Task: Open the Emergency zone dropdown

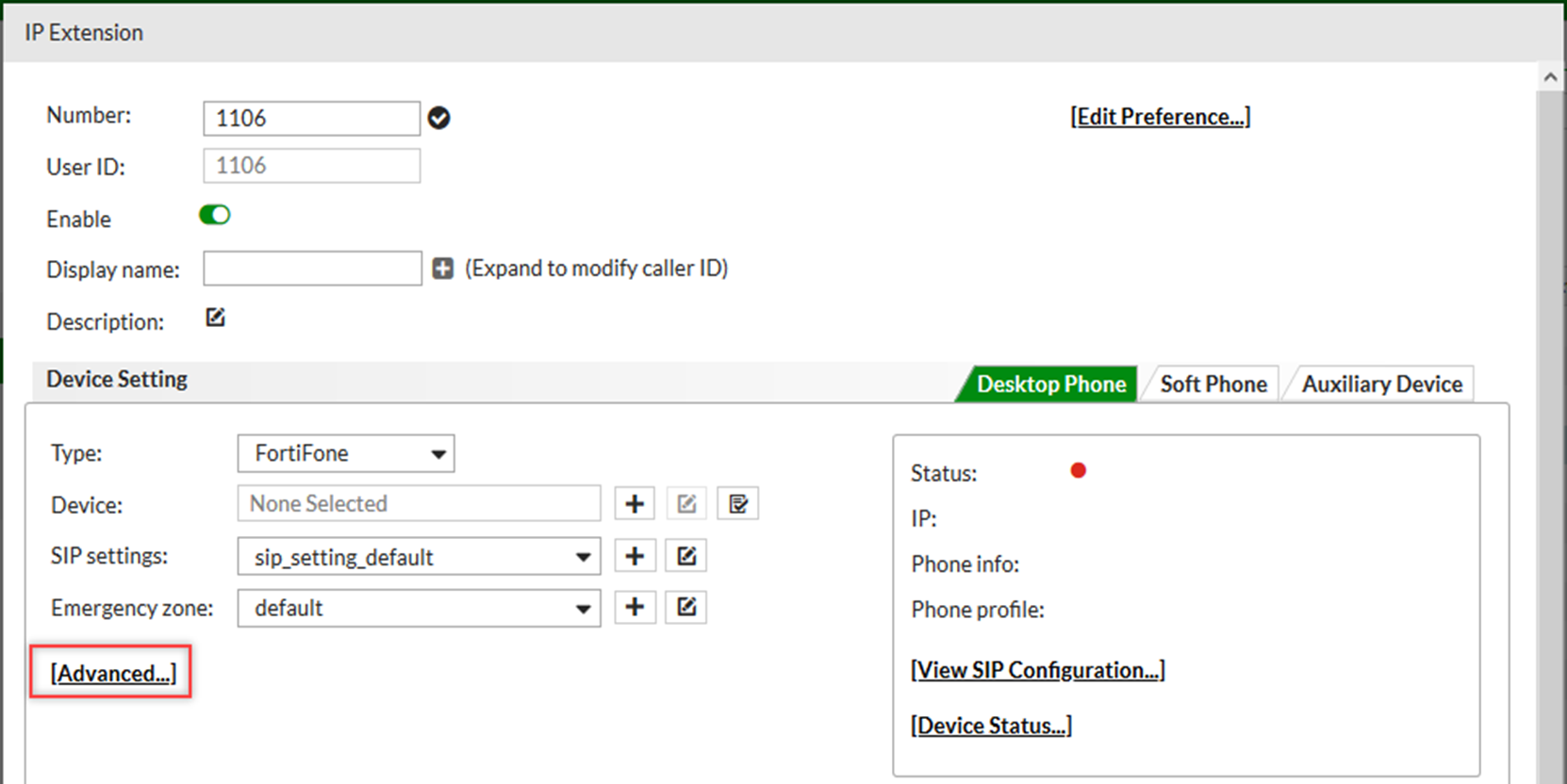Action: (x=419, y=609)
